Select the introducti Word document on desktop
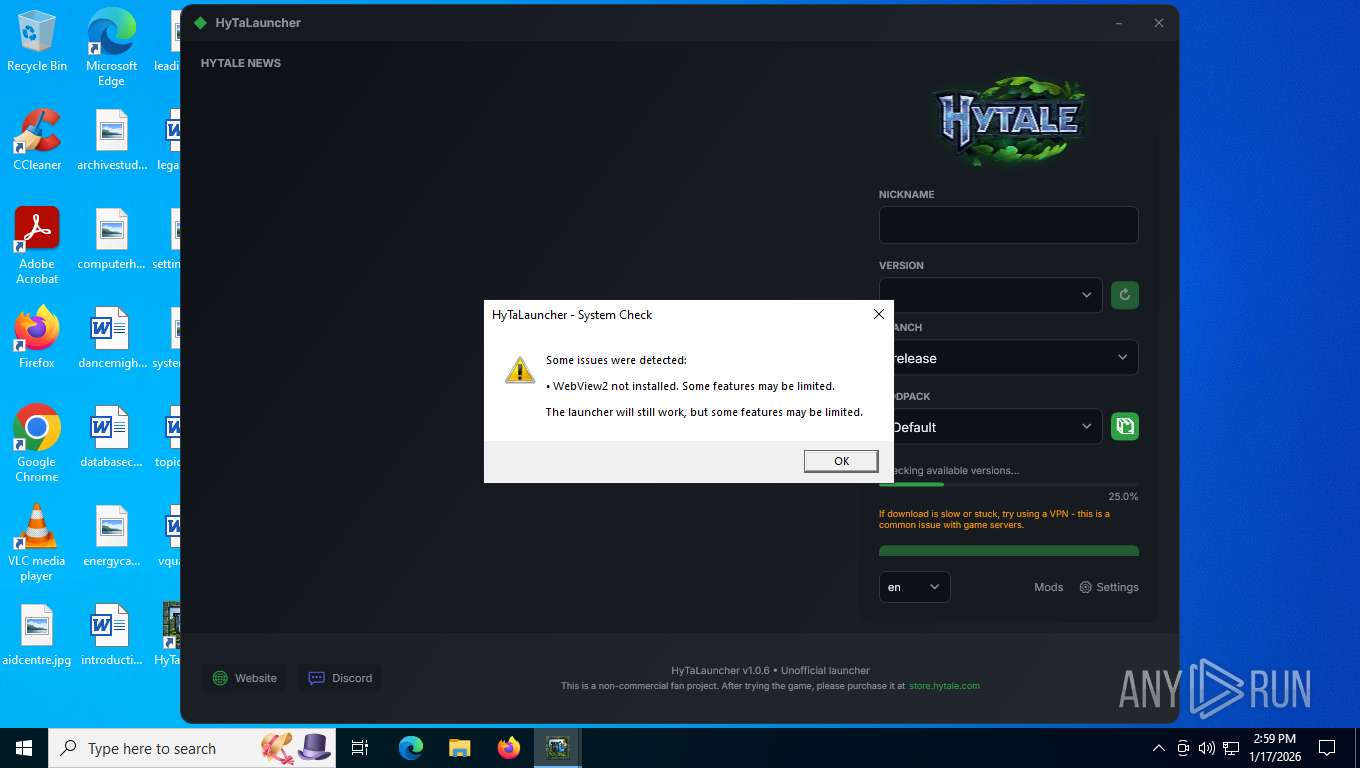The height and width of the screenshot is (768, 1360). (x=112, y=636)
